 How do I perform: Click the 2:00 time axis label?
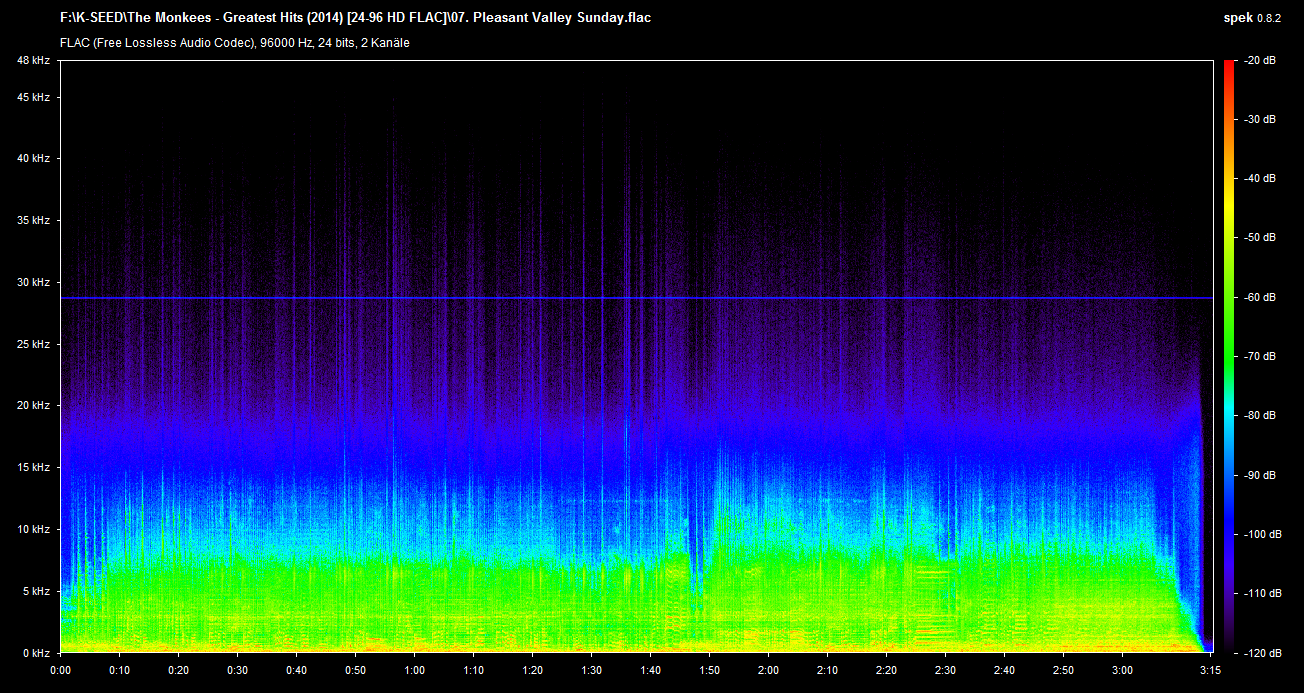[768, 670]
